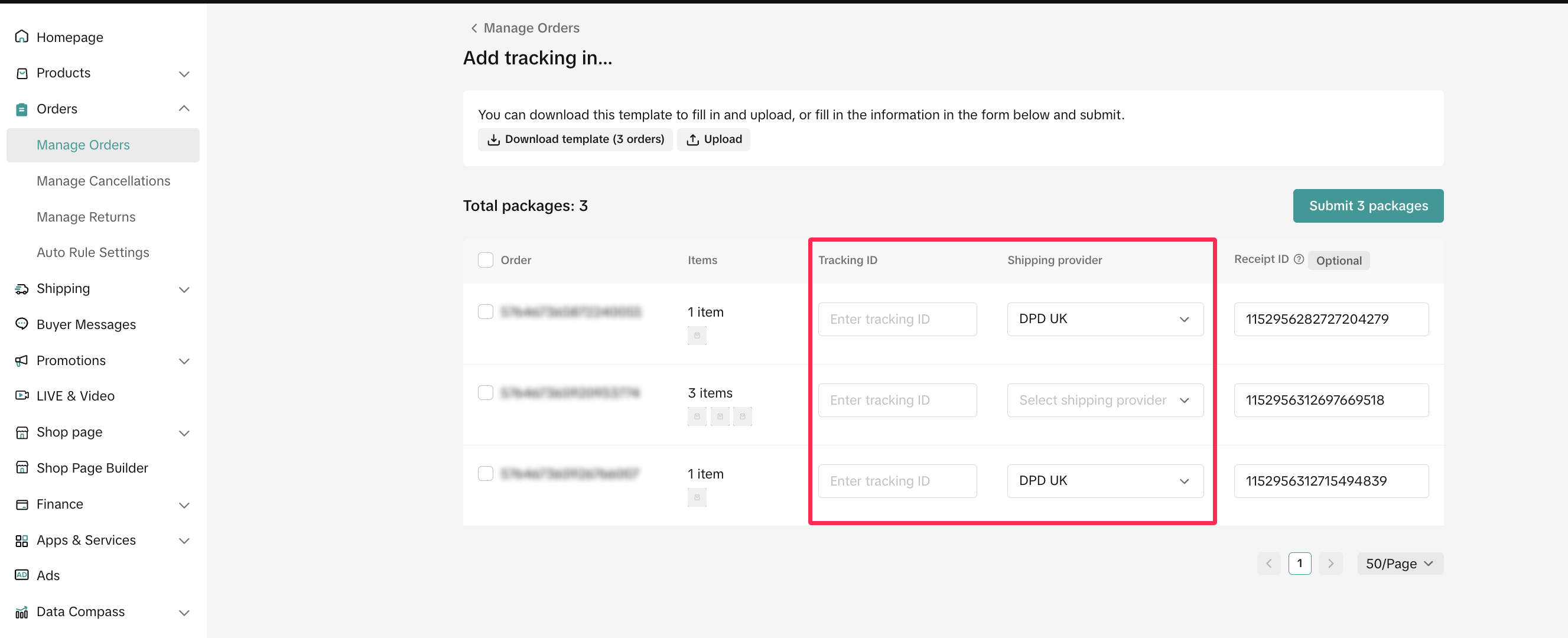Click the Buyer Messages chat icon
Screen dimensions: 1568x638
(21, 324)
